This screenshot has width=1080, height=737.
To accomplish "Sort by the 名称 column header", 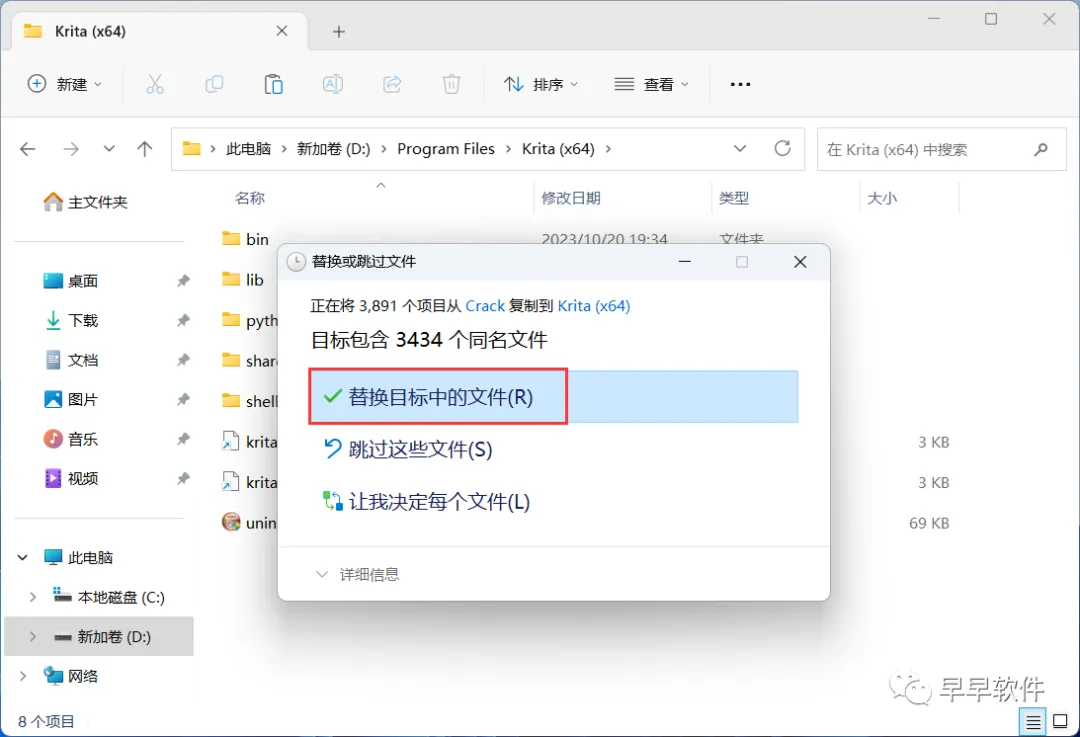I will (x=250, y=198).
